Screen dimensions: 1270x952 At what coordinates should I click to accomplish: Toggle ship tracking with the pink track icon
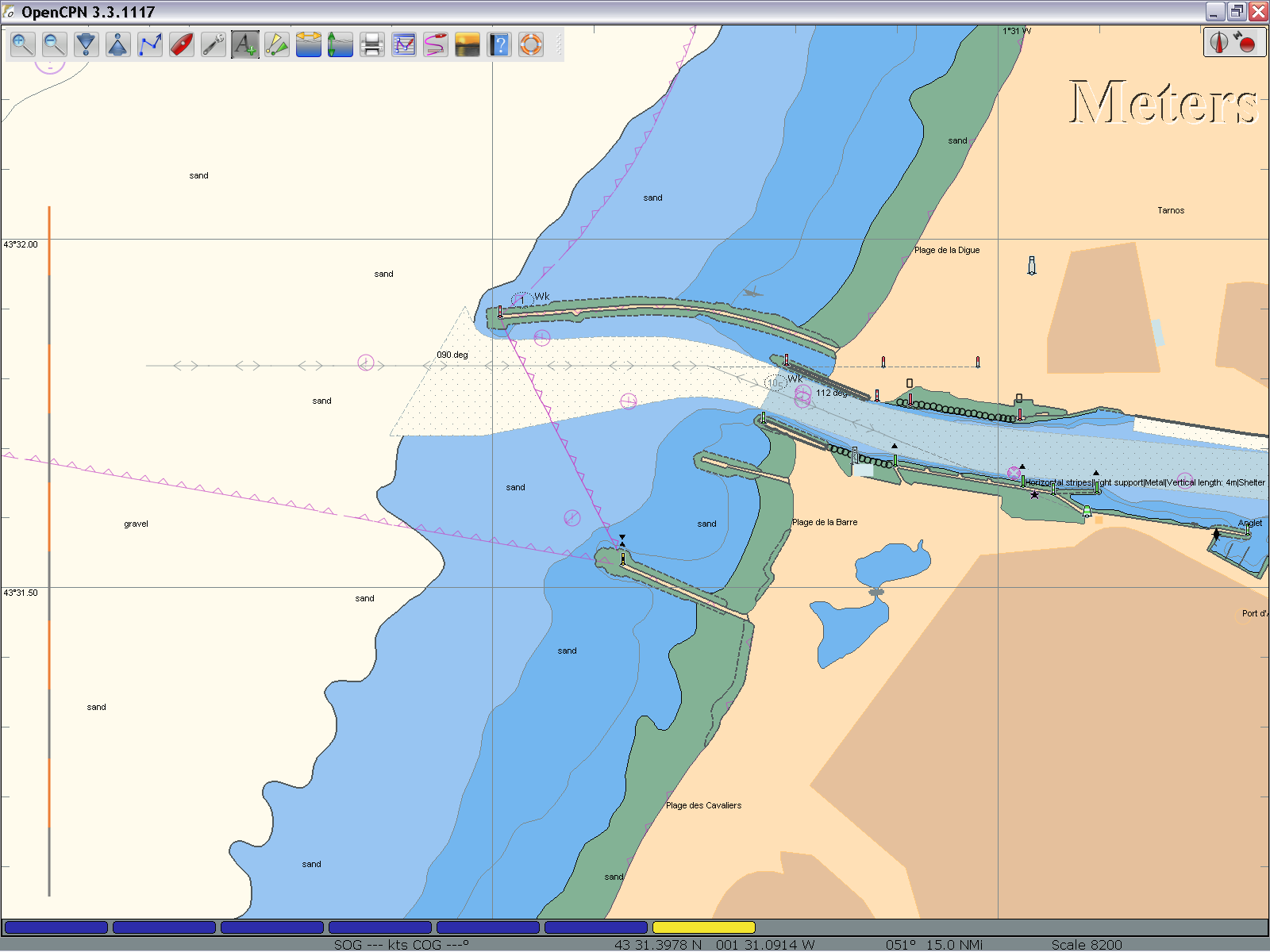[435, 44]
